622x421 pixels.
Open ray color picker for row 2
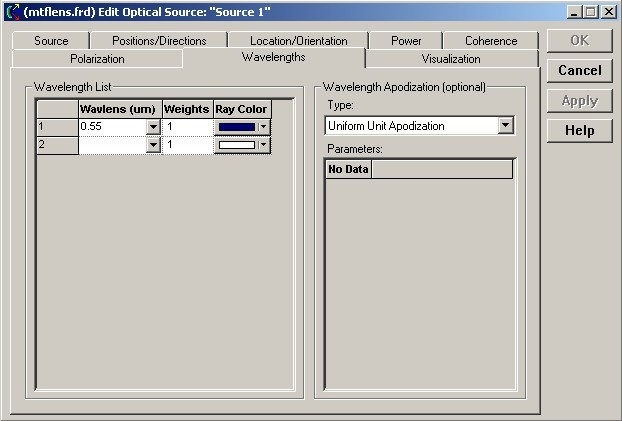coord(263,145)
